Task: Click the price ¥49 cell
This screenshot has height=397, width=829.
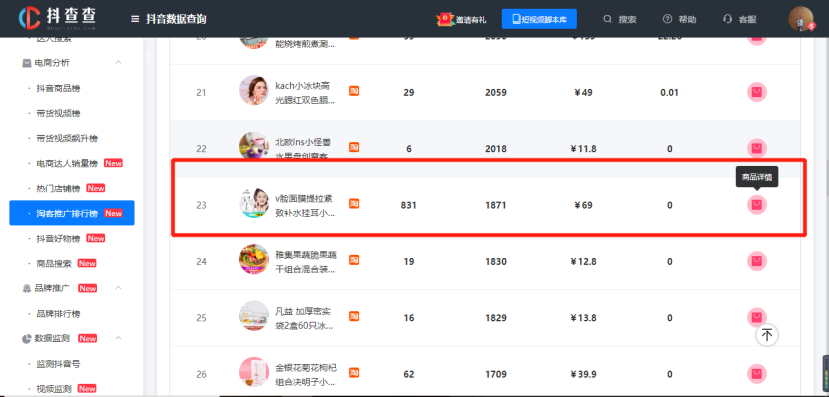Action: coord(583,93)
